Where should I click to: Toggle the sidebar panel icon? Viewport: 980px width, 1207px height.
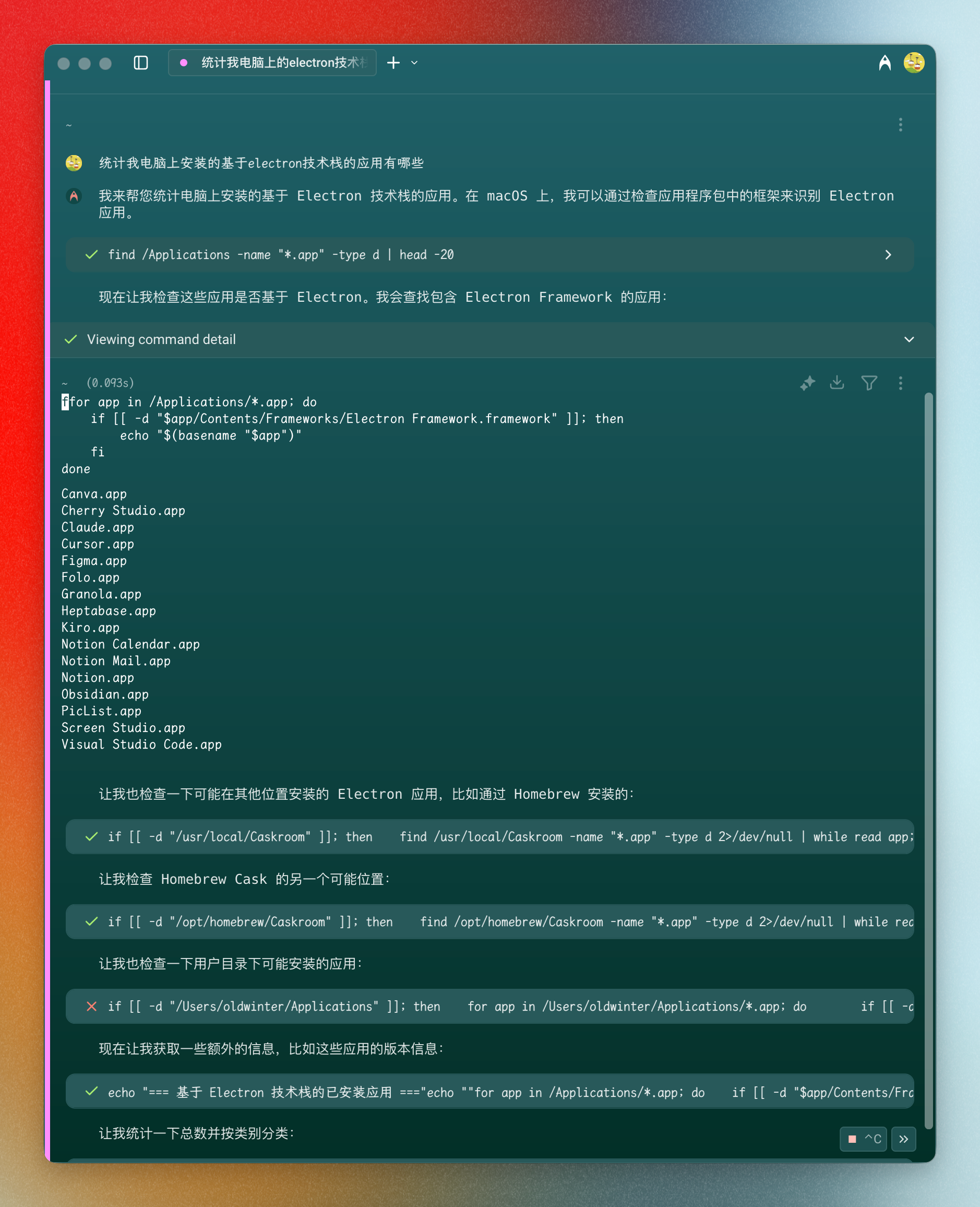tap(140, 63)
